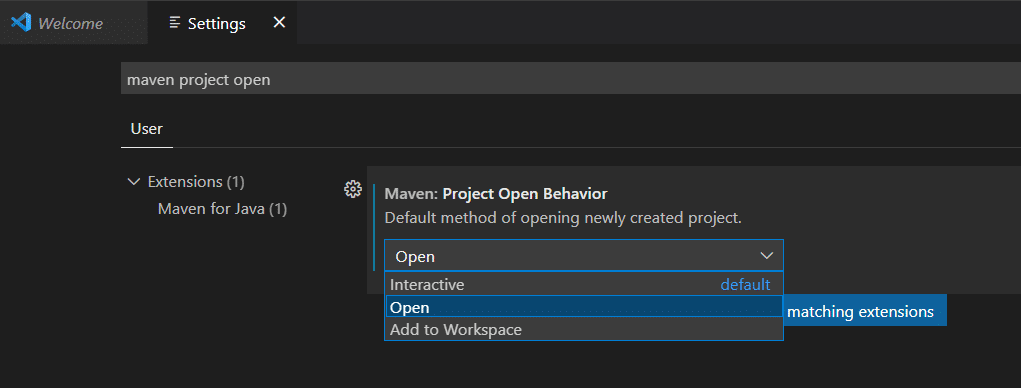Toggle the dropdown chevron arrow

[766, 256]
